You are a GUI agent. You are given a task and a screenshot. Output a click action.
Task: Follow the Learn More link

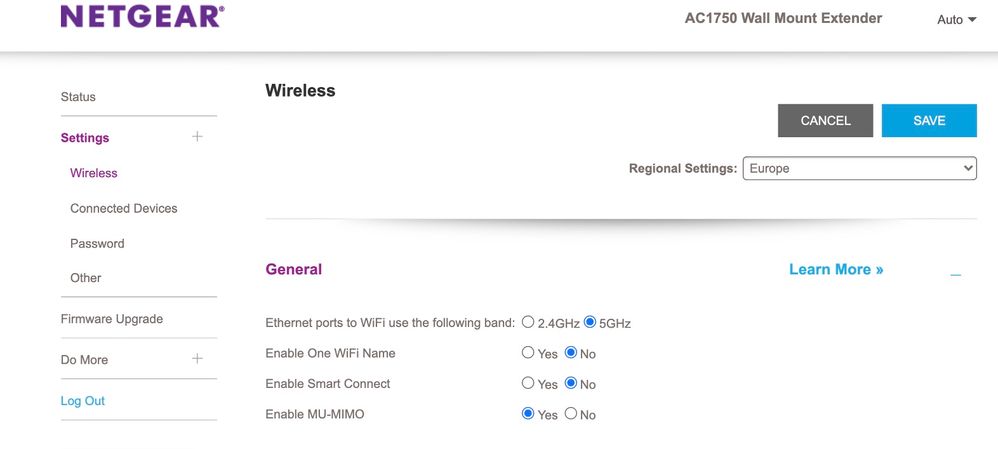click(x=836, y=270)
